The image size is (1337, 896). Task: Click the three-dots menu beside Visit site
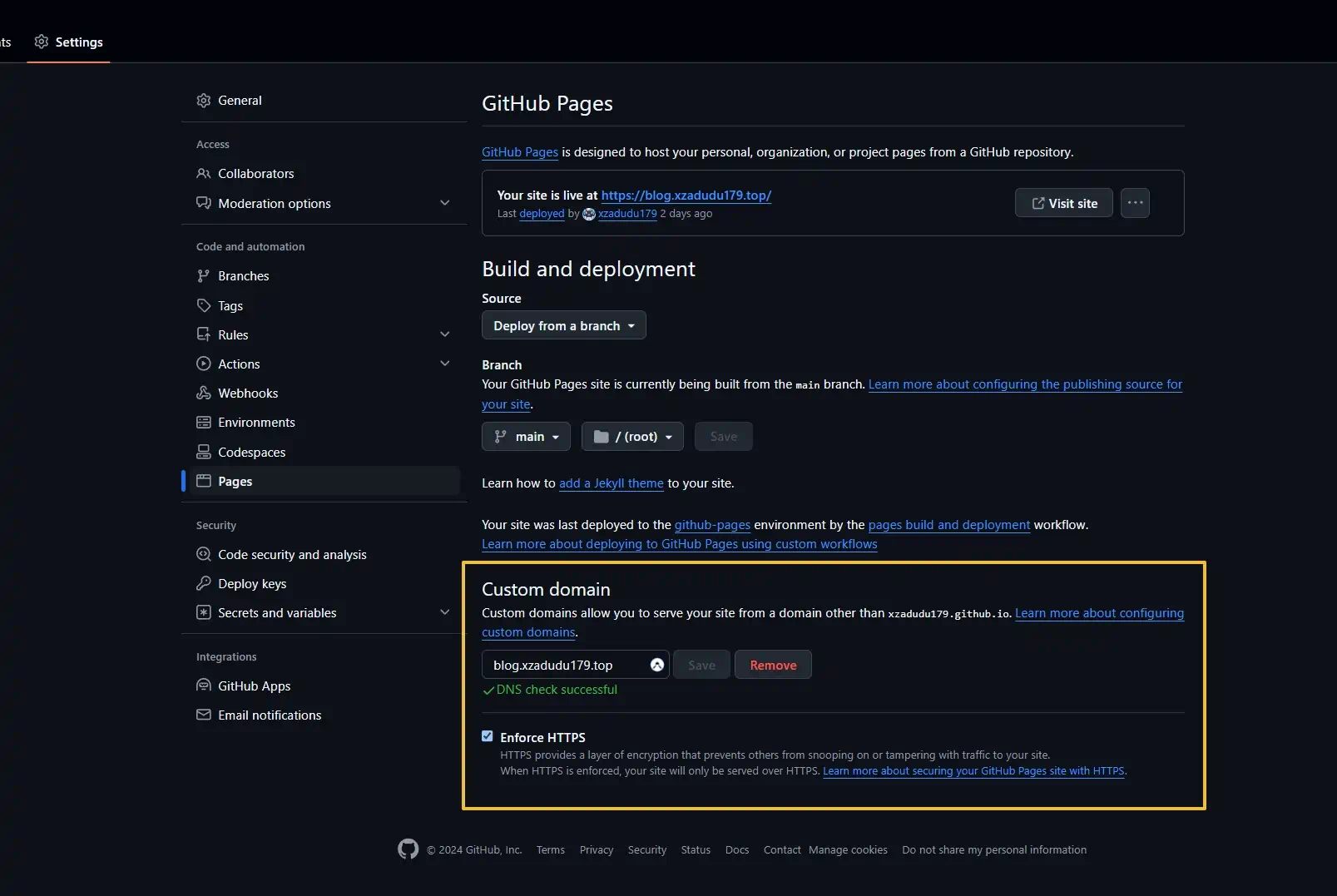(x=1135, y=203)
